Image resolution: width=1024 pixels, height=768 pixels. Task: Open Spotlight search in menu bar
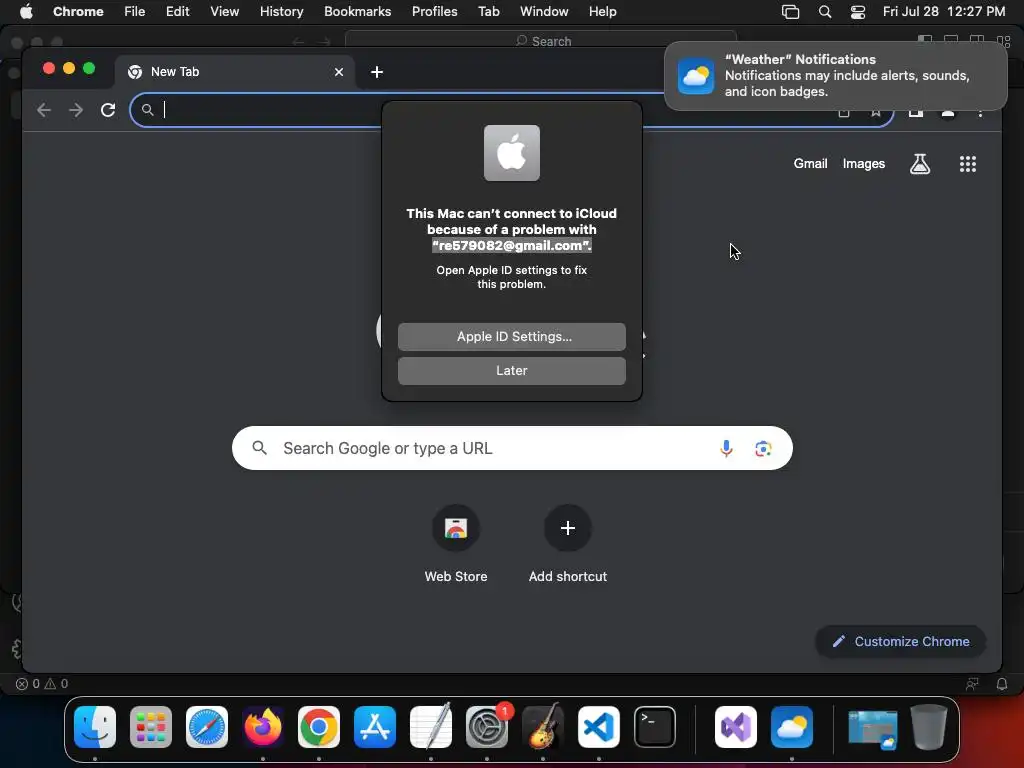click(x=825, y=12)
